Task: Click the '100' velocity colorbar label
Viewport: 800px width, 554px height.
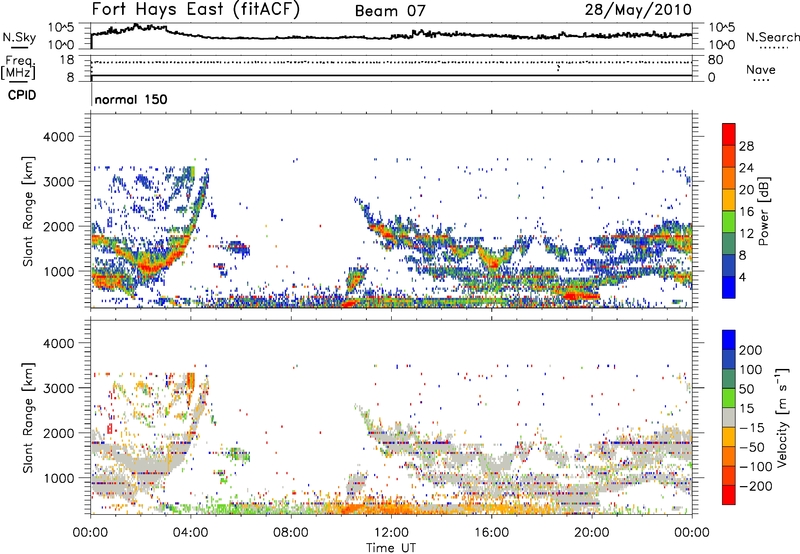Action: (751, 369)
